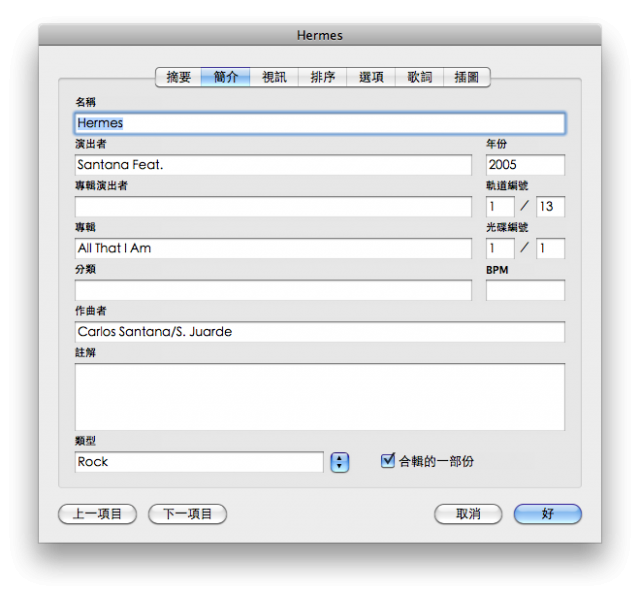
Task: Select the 簡介 tab
Action: [225, 77]
